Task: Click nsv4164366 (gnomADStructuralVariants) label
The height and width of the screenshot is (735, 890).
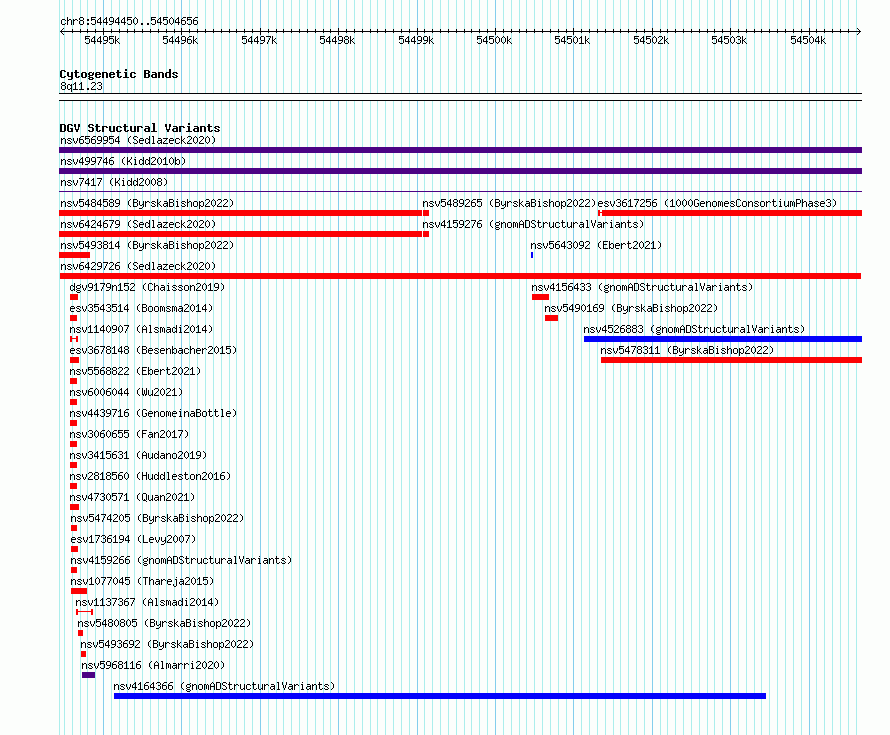Action: 224,686
